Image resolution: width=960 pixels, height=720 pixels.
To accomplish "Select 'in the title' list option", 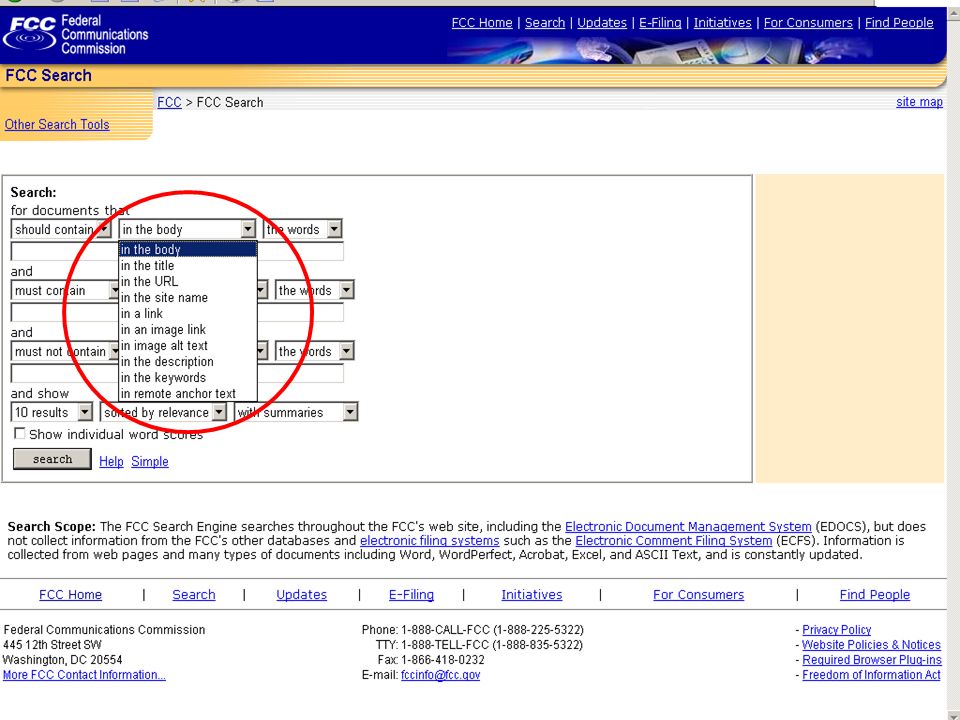I will click(x=187, y=265).
